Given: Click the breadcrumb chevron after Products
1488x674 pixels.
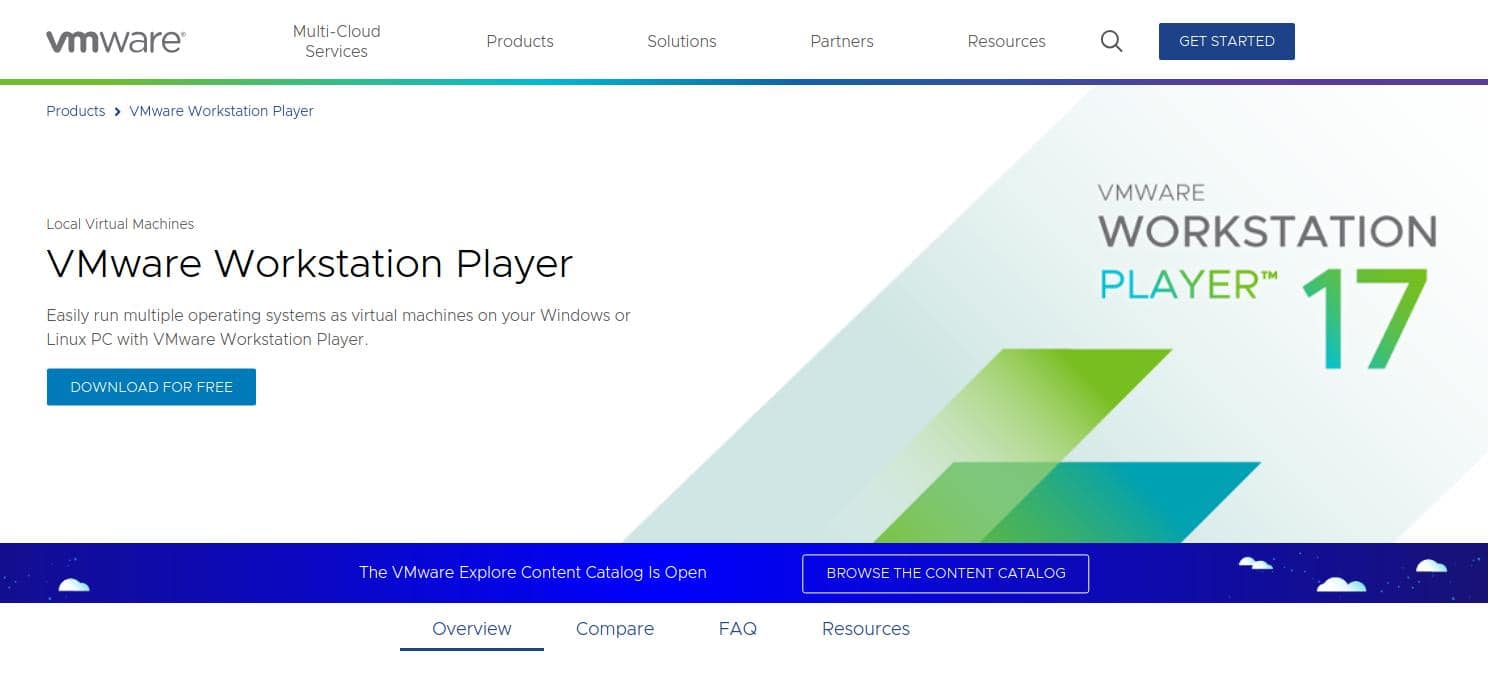Looking at the screenshot, I should [x=117, y=111].
